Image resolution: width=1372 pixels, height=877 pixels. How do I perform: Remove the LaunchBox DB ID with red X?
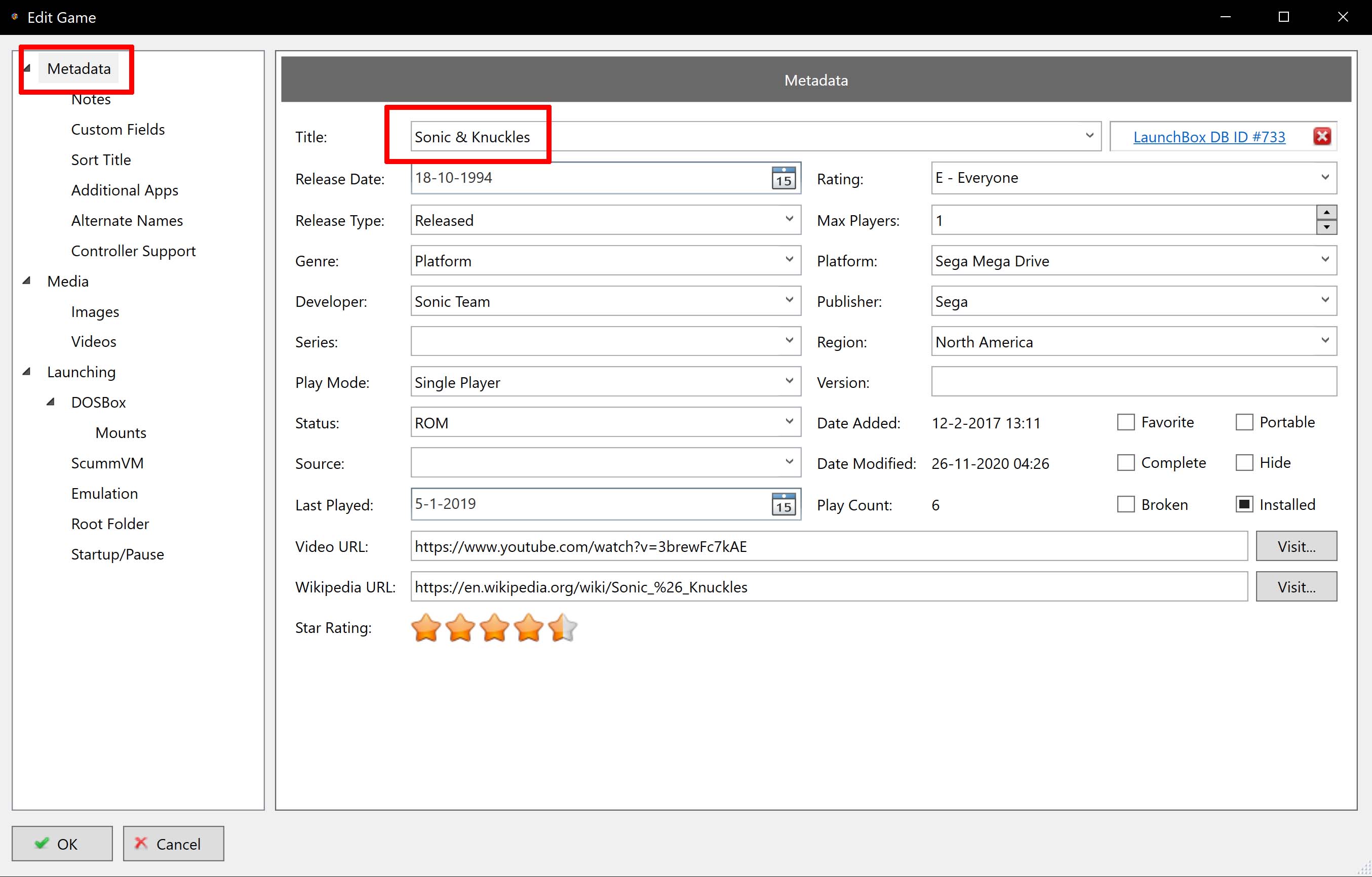pos(1322,137)
